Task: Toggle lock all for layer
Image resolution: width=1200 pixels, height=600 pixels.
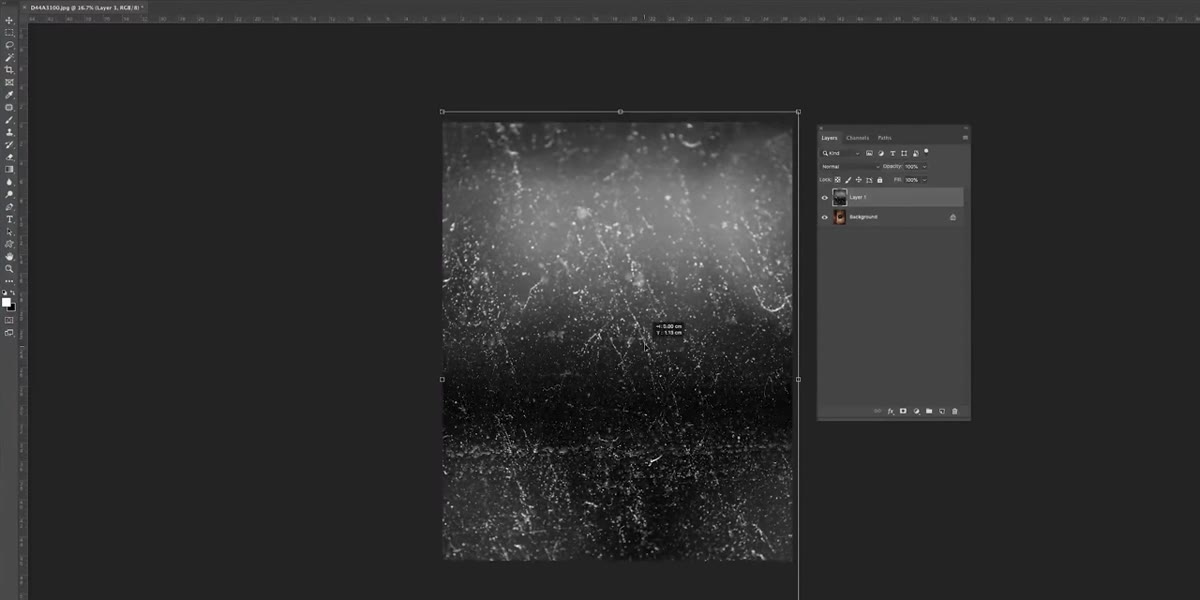Action: [880, 180]
